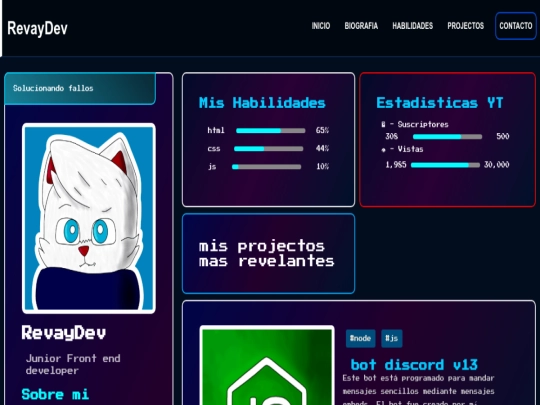Screen dimensions: 540x405
Task: Open the INICIO nav link
Action: 321,26
